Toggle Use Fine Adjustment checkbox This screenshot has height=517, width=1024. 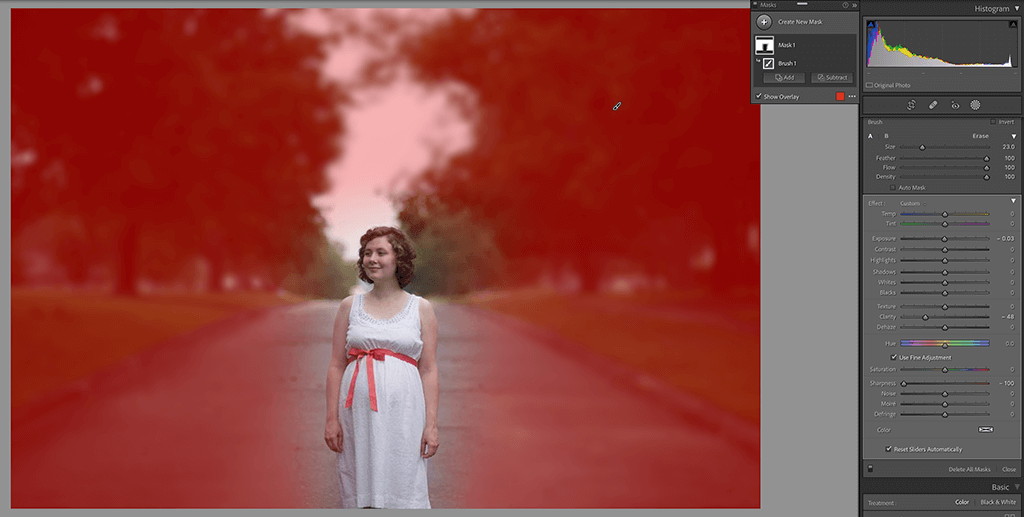coord(893,358)
